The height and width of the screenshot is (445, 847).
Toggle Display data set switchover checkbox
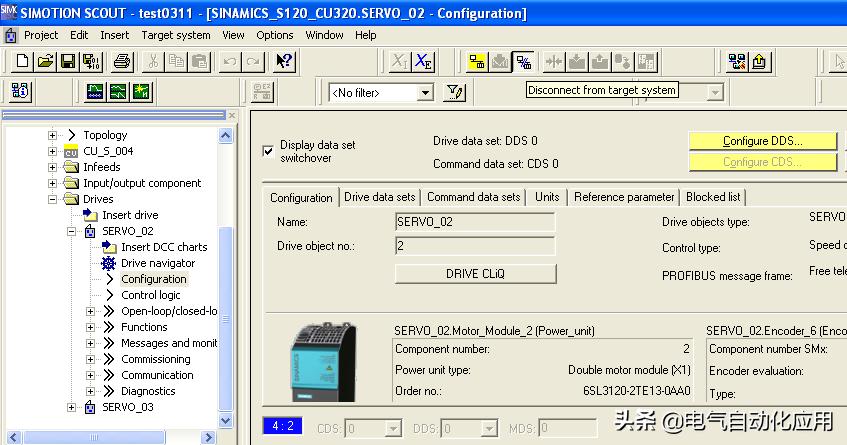pyautogui.click(x=268, y=151)
